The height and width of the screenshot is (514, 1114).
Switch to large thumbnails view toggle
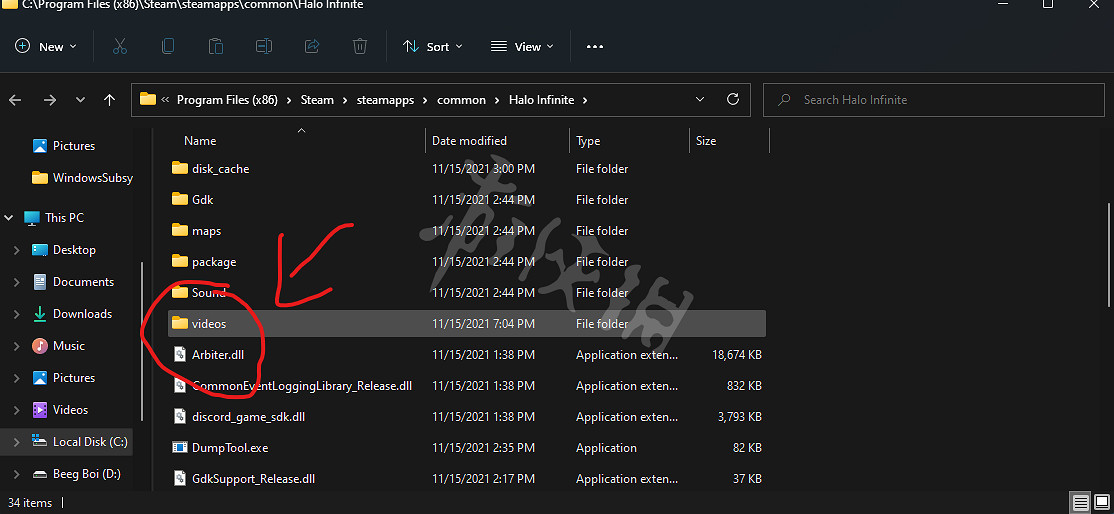[1100, 502]
